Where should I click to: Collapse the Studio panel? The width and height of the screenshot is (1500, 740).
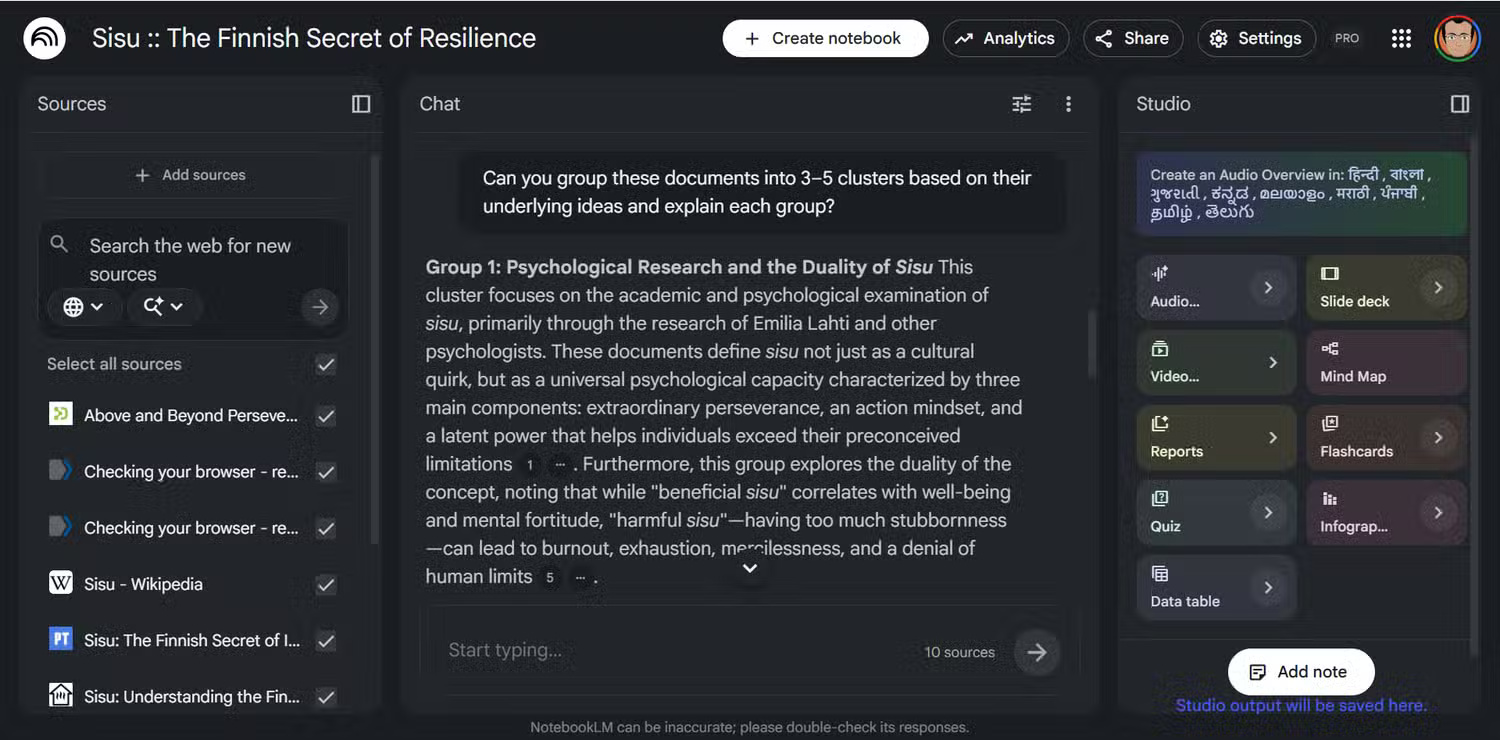(x=1460, y=104)
